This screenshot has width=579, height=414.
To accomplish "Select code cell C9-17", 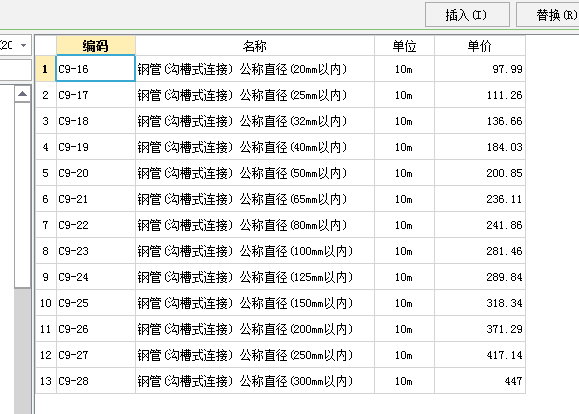I will 96,95.
